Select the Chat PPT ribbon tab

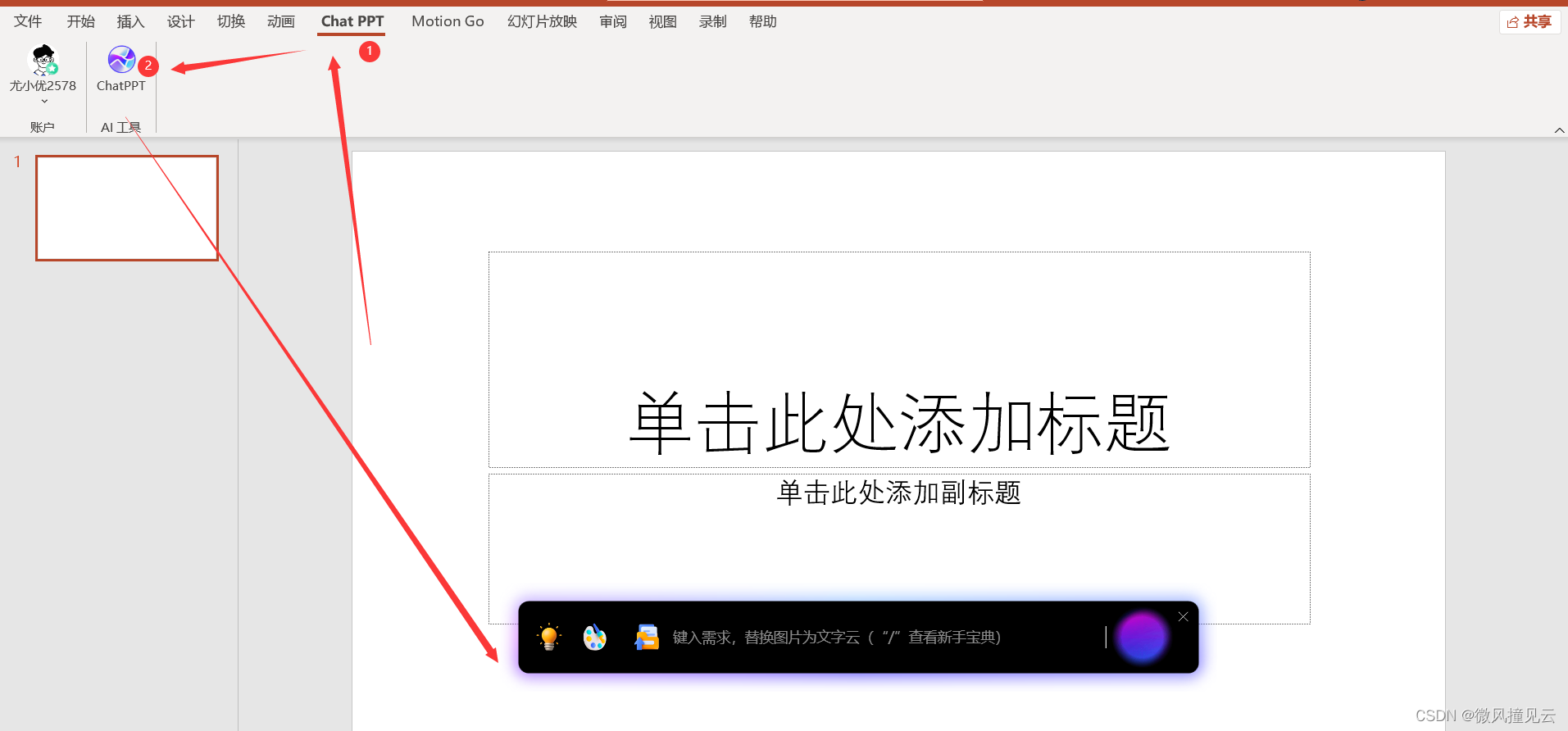(x=352, y=21)
